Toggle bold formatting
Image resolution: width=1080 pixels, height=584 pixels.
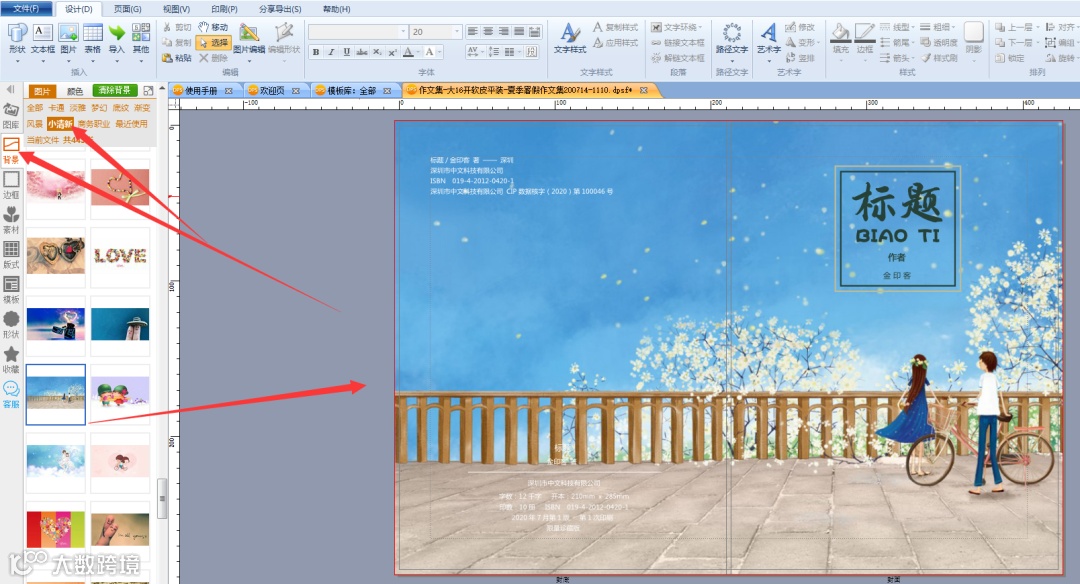[315, 52]
